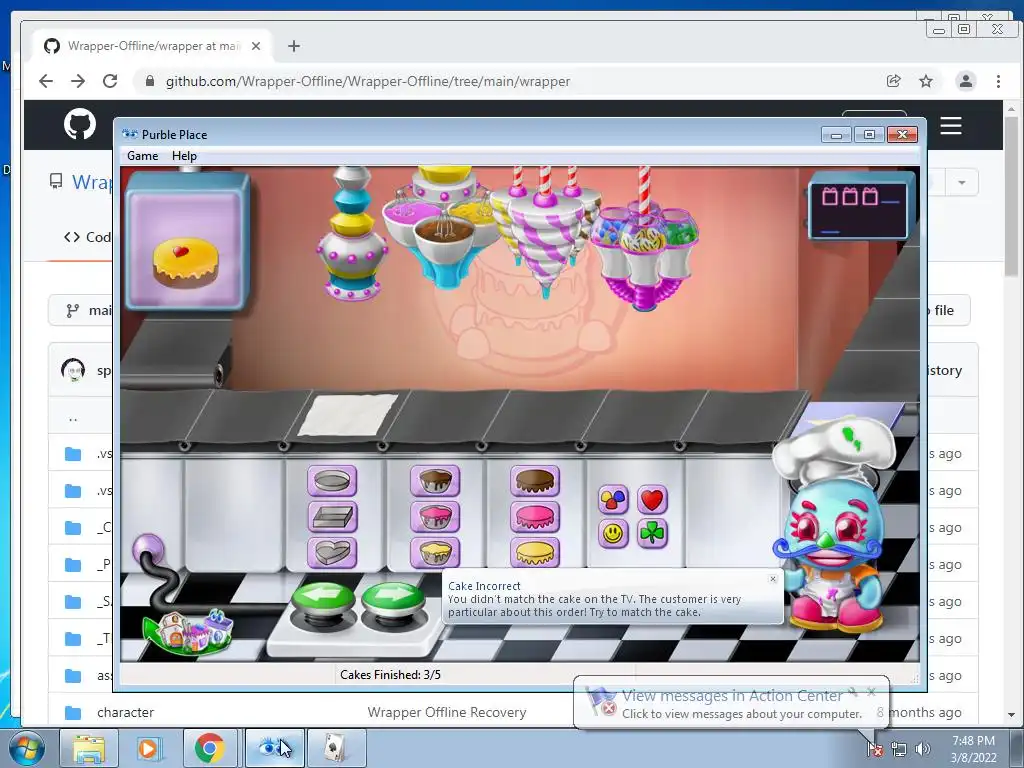The image size is (1024, 768).
Task: Pick the chocolate brown icing button
Action: point(535,481)
